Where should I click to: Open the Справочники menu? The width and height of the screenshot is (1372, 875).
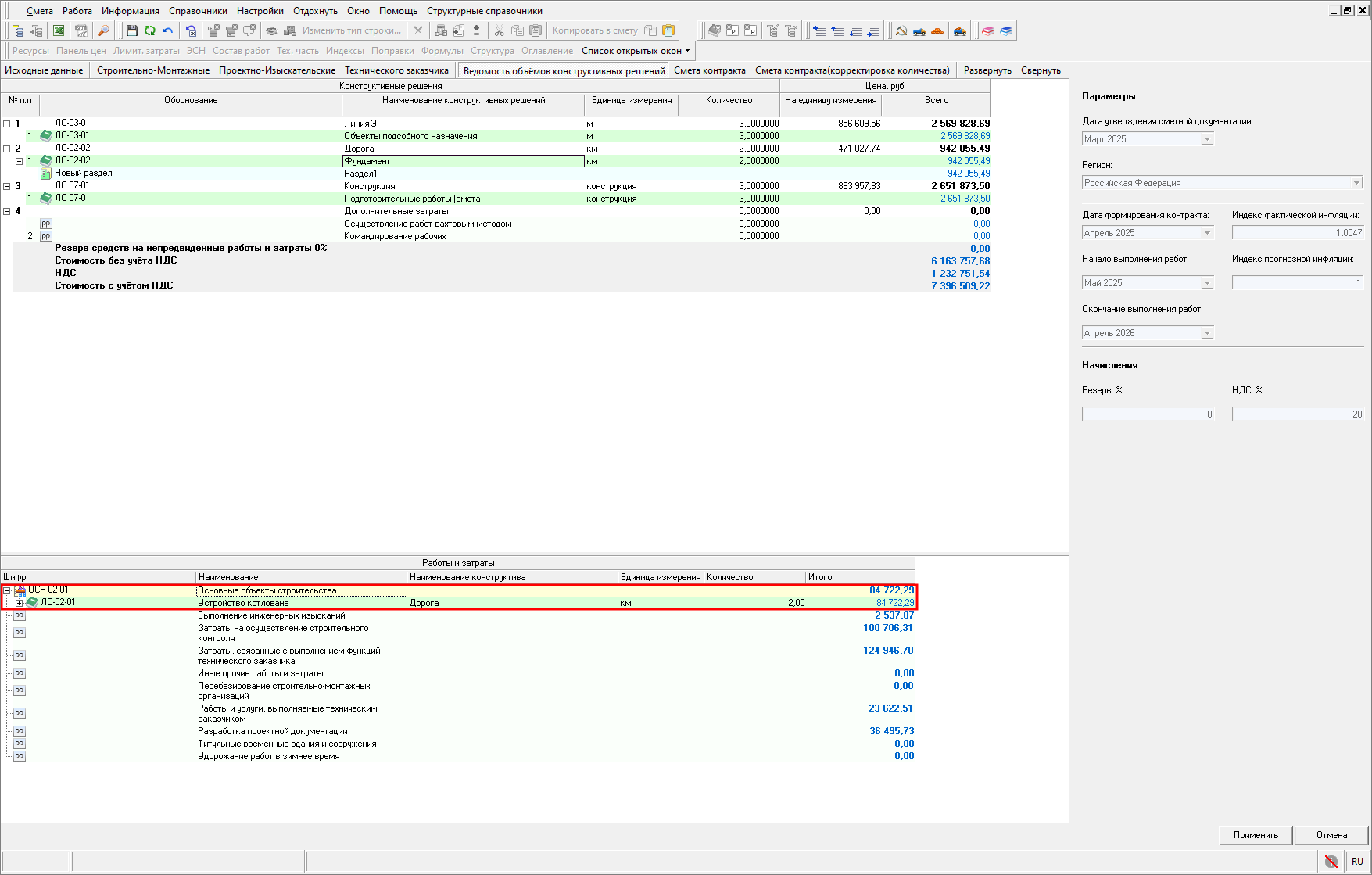click(x=198, y=11)
